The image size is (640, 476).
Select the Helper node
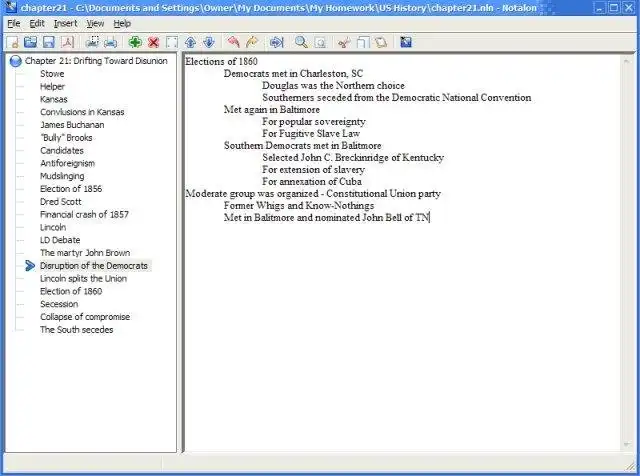(x=52, y=87)
